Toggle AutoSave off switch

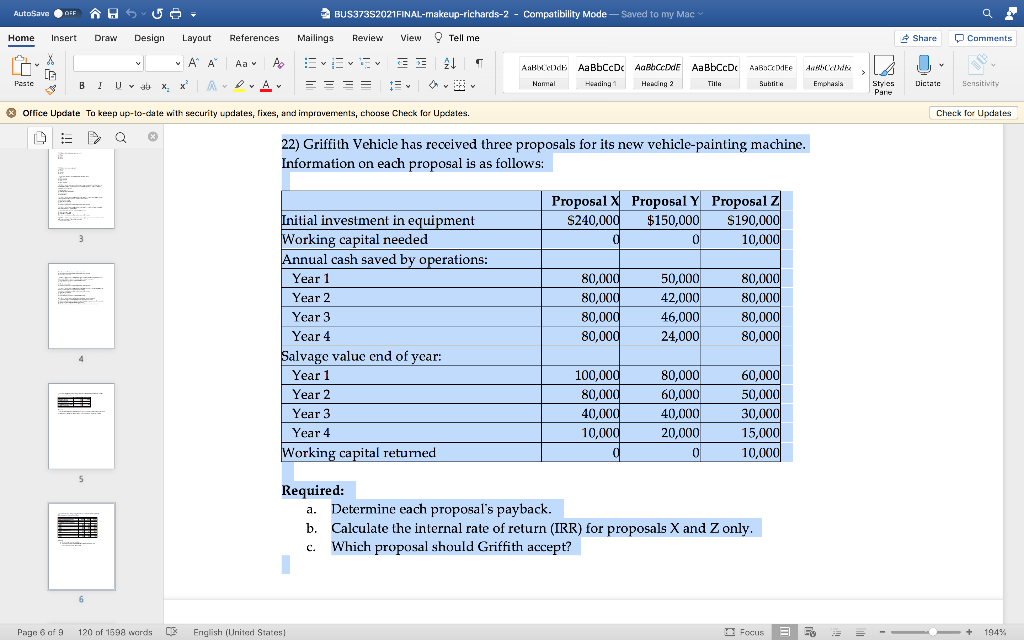click(x=68, y=13)
